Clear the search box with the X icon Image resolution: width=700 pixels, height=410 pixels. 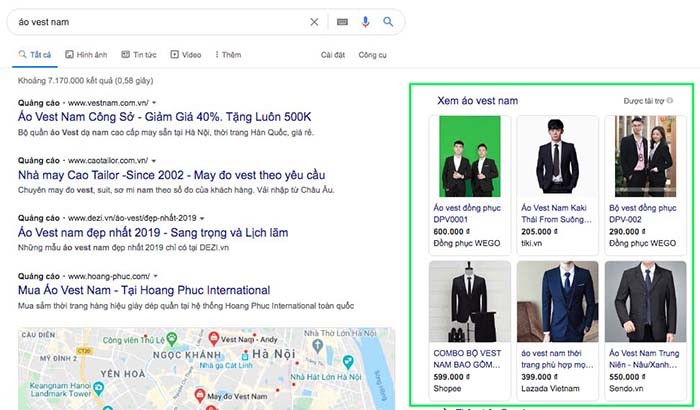tap(314, 22)
